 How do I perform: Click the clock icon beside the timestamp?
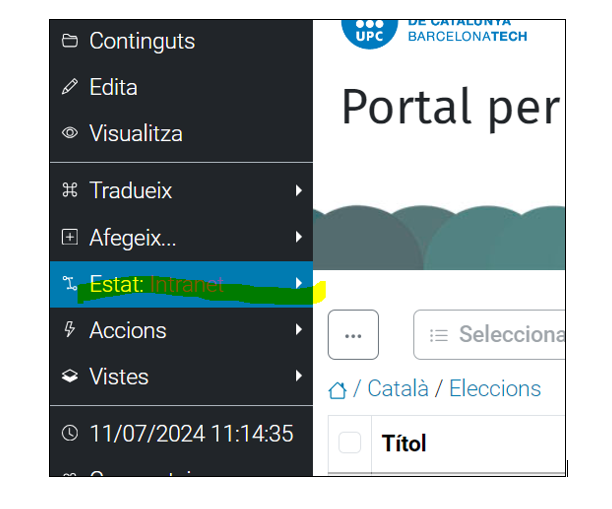70,433
